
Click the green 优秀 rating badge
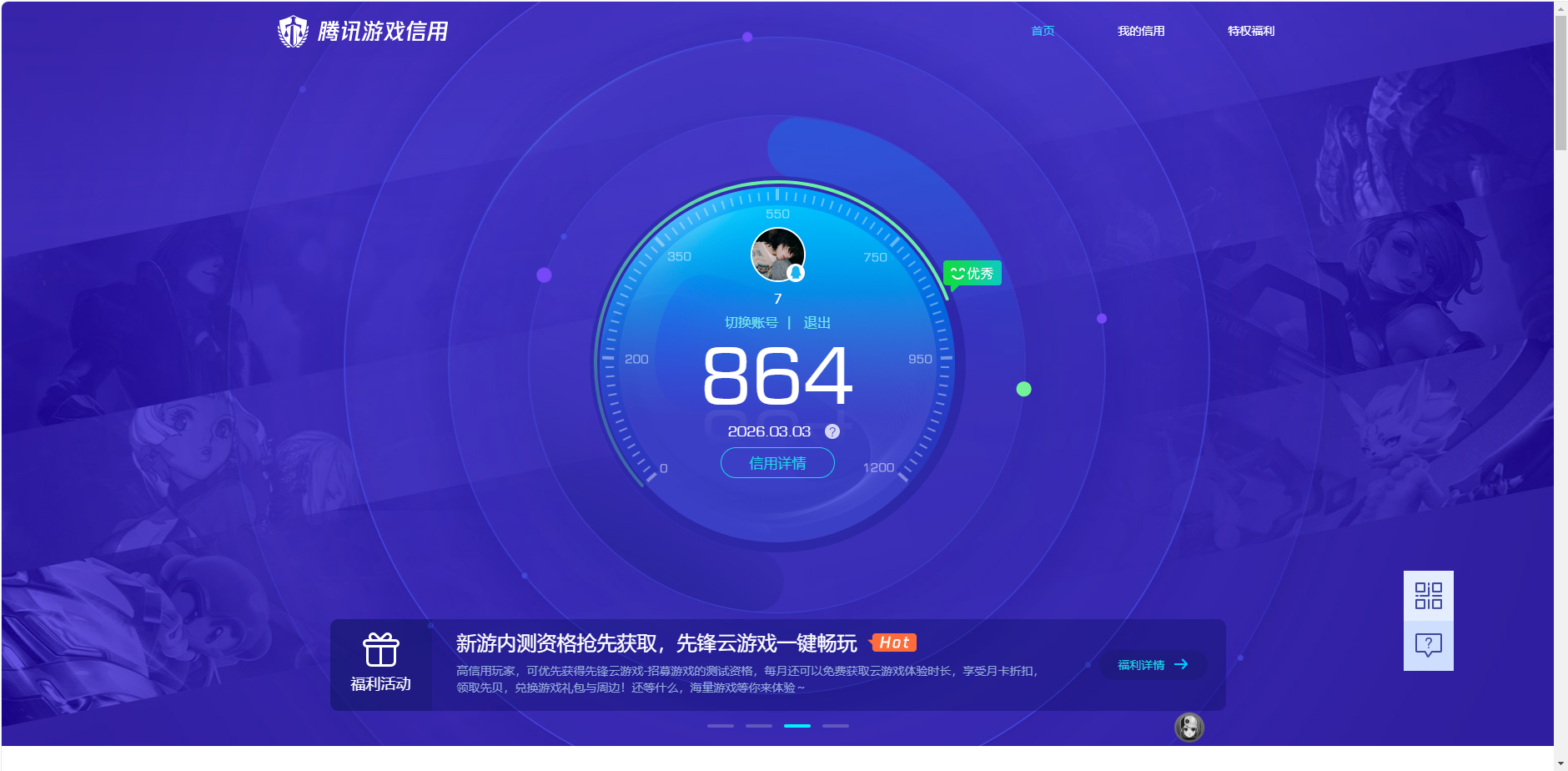[972, 273]
